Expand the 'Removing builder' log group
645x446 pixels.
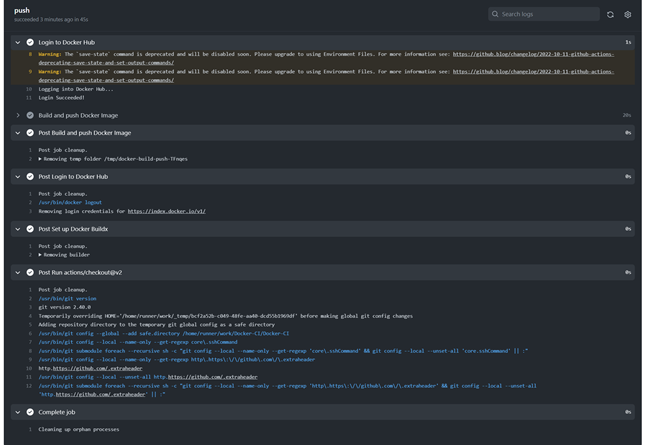[40, 255]
